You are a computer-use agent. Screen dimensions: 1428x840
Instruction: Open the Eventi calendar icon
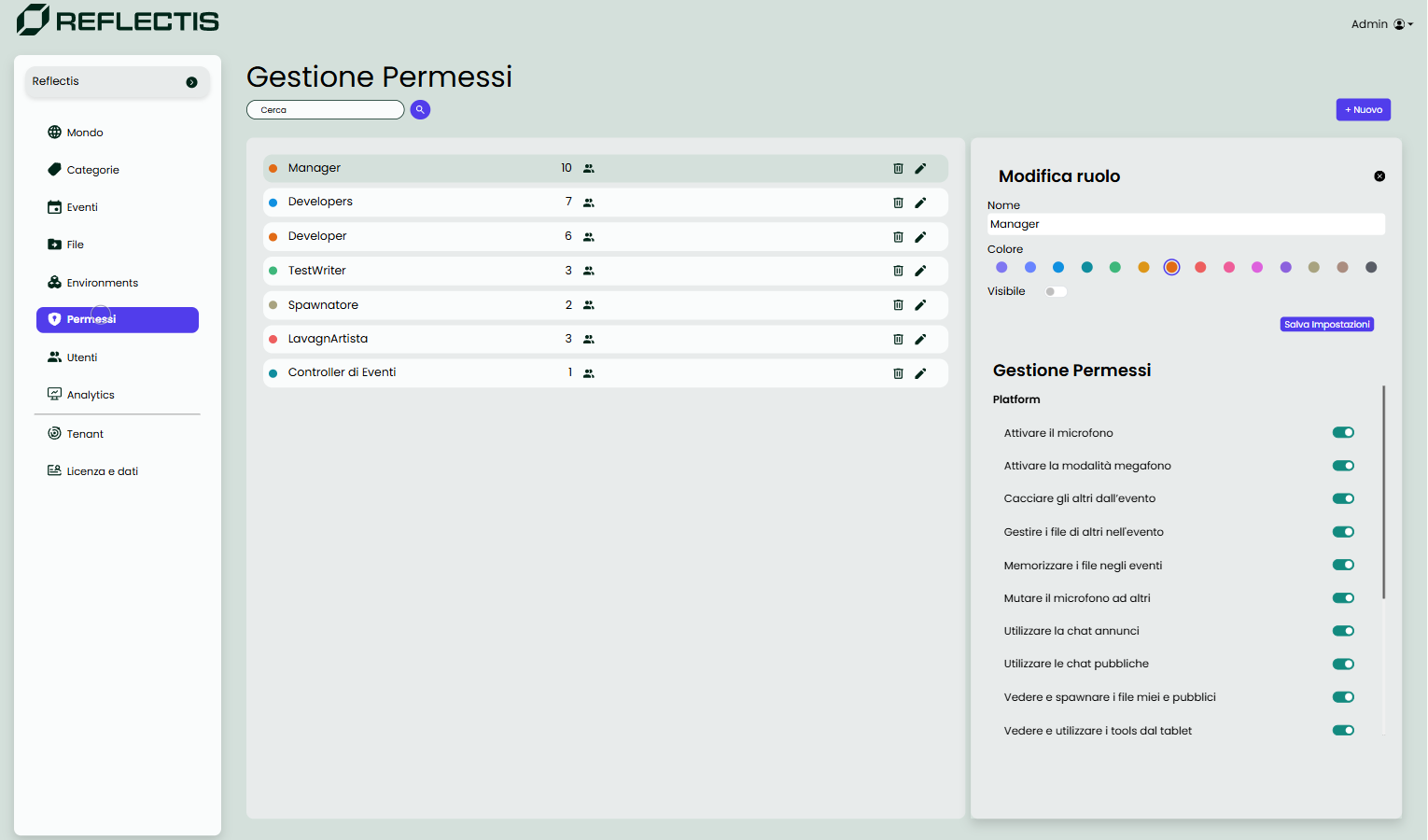tap(54, 206)
